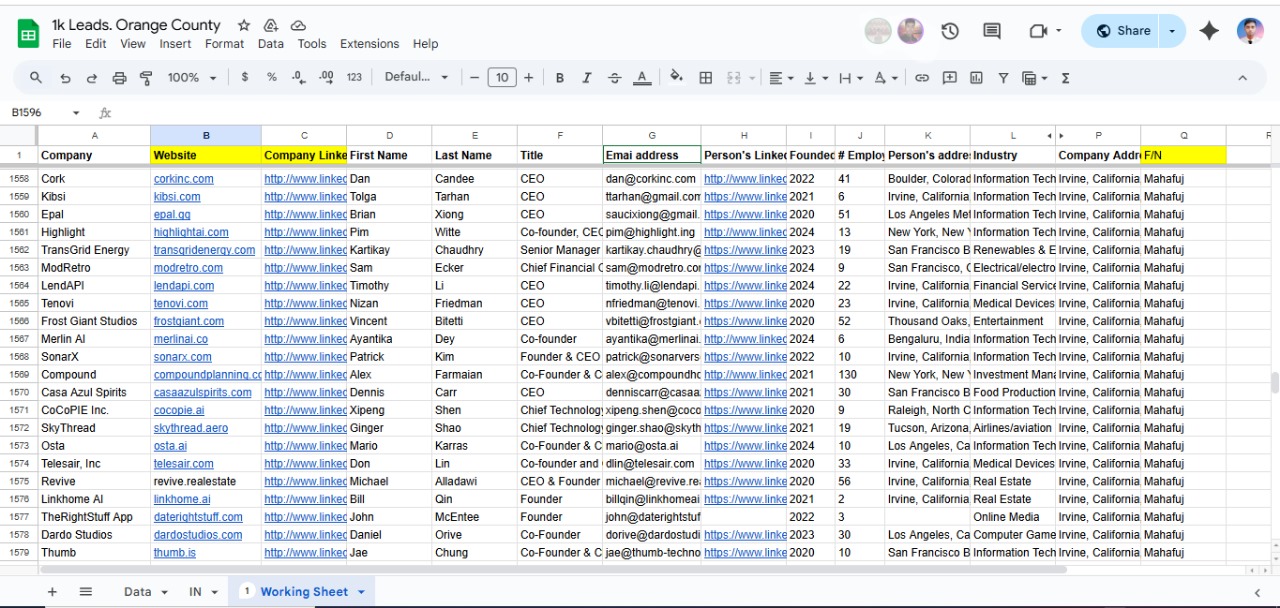Select column B header
The width and height of the screenshot is (1280, 608).
coord(206,135)
